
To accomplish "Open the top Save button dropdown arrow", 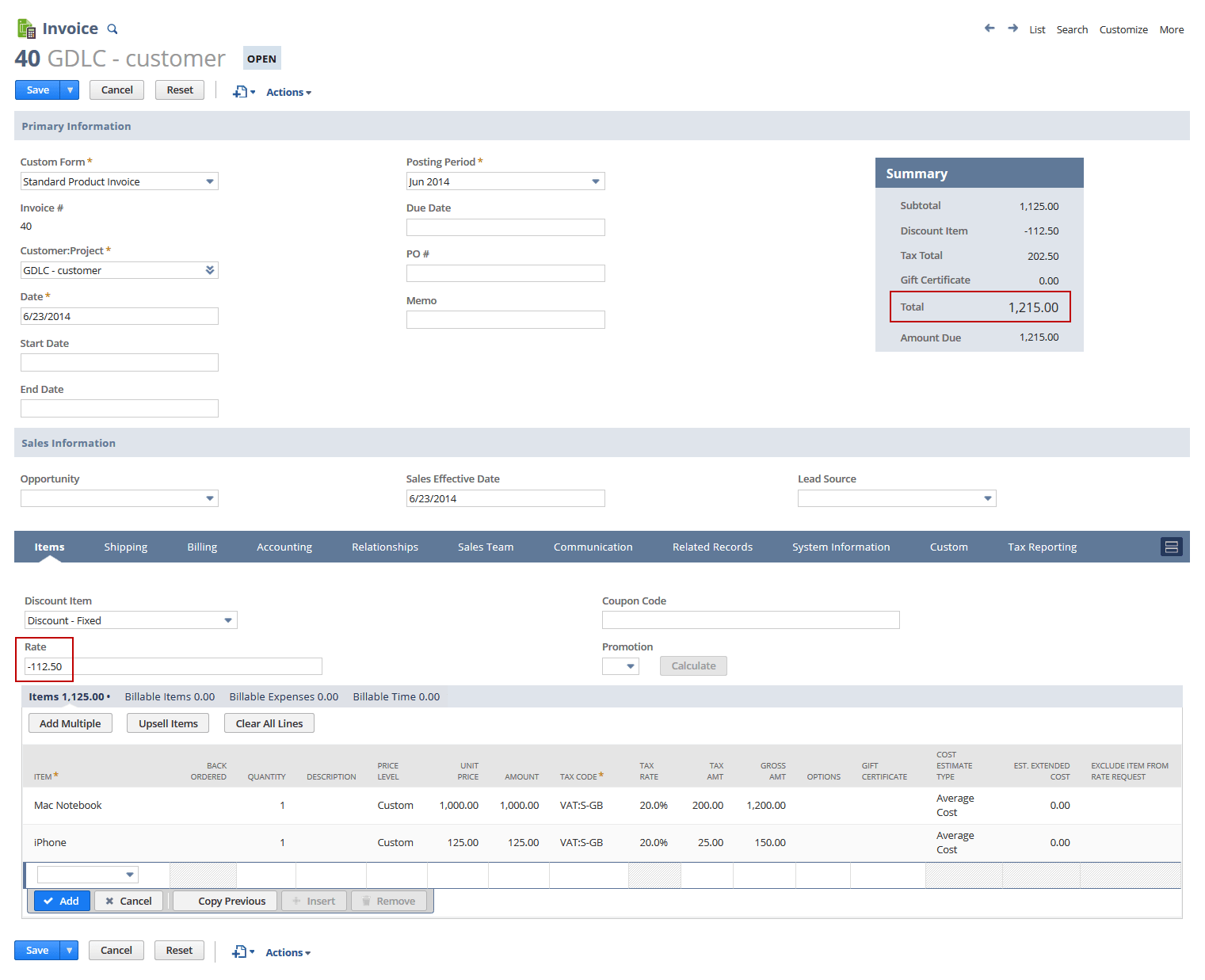I will click(71, 90).
